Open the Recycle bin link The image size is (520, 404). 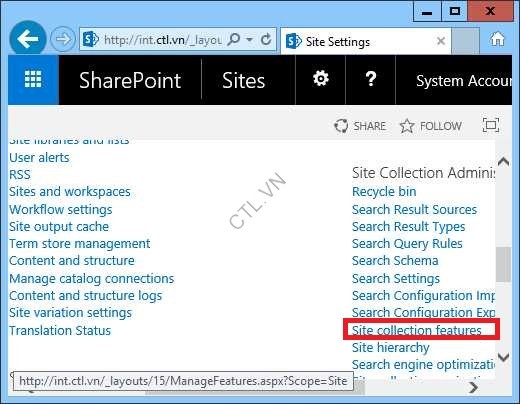coord(384,192)
